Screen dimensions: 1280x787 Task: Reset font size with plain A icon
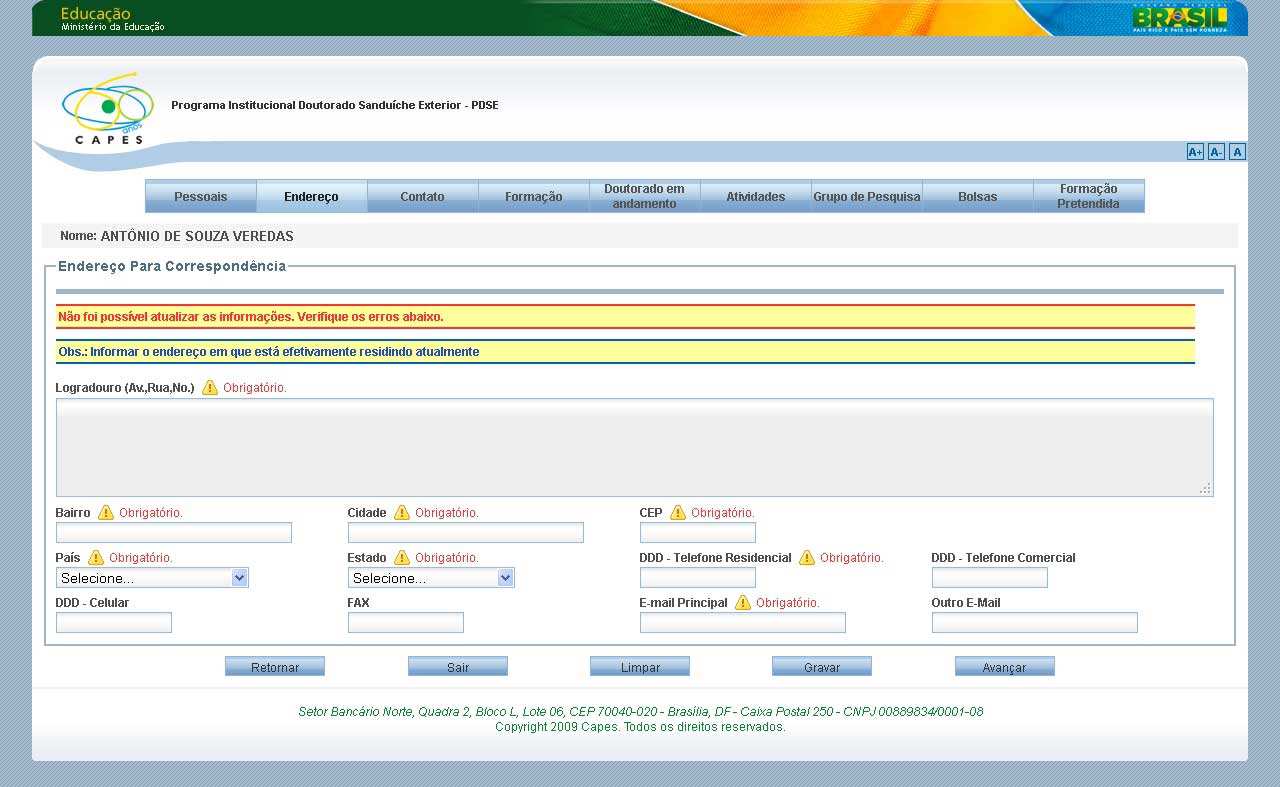point(1237,152)
